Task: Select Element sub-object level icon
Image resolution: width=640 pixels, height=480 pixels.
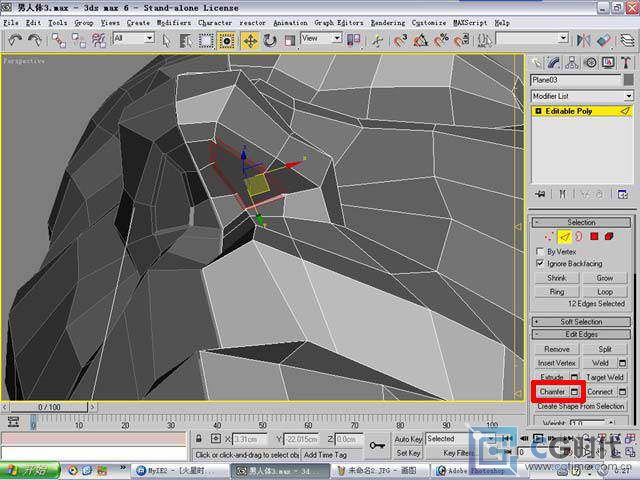Action: click(x=609, y=236)
